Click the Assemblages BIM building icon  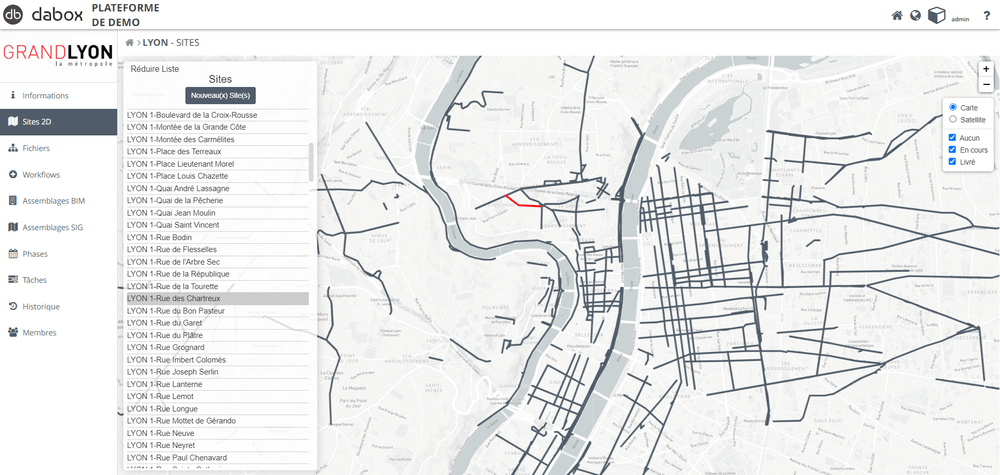click(x=13, y=201)
